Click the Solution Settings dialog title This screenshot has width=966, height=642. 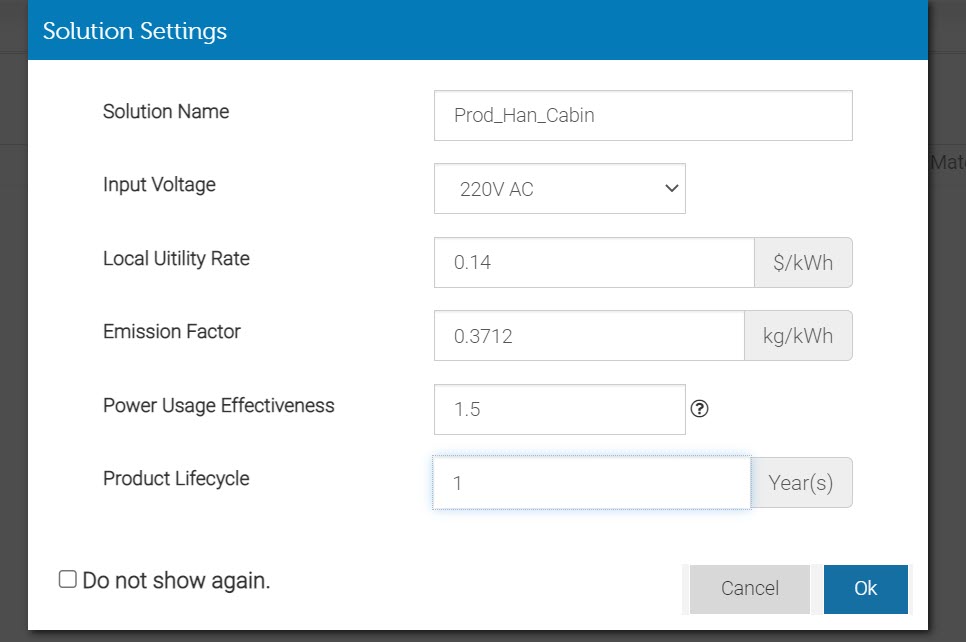click(135, 31)
